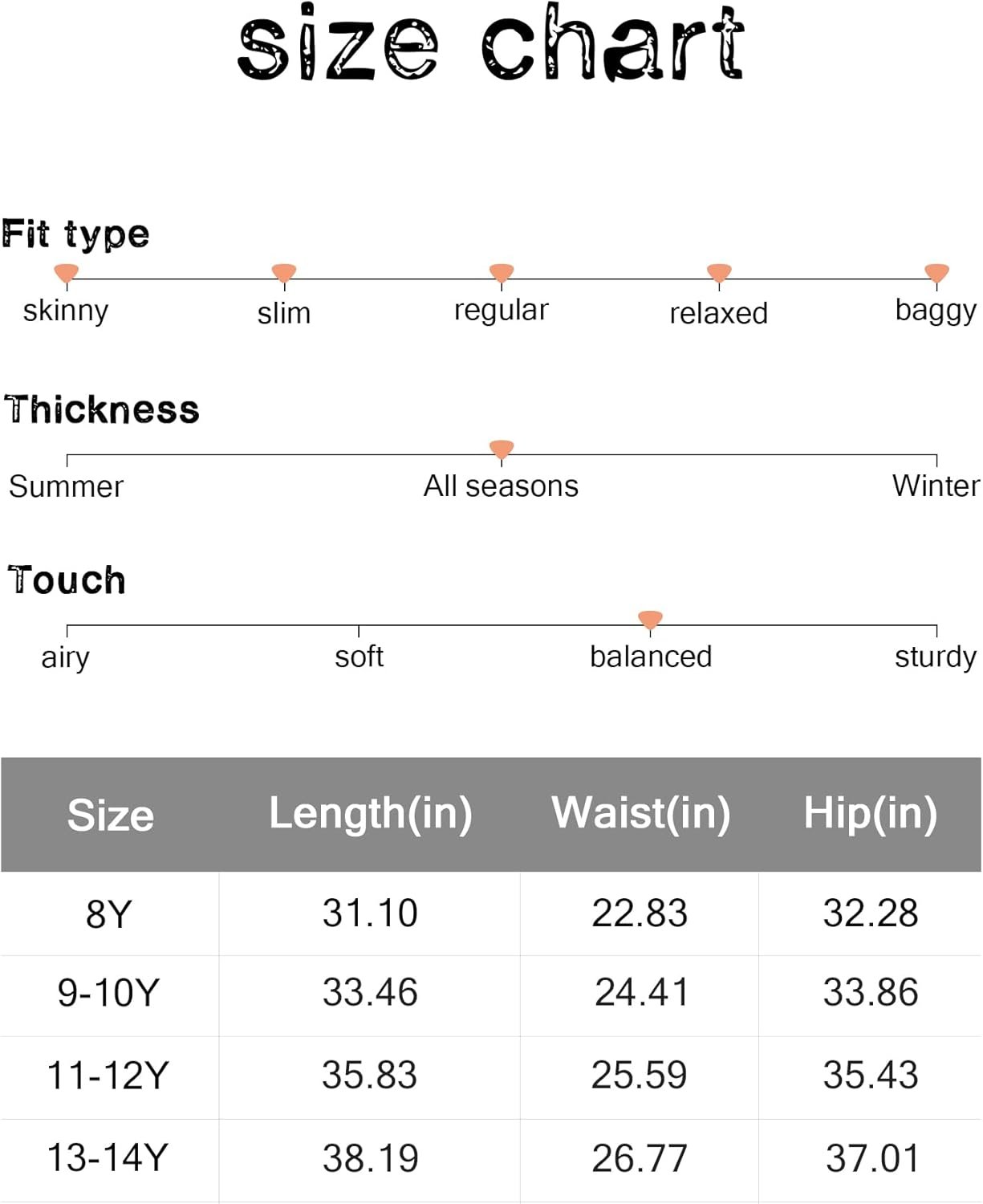Click the balanced touch marker
This screenshot has height=1204, width=983.
(x=650, y=619)
